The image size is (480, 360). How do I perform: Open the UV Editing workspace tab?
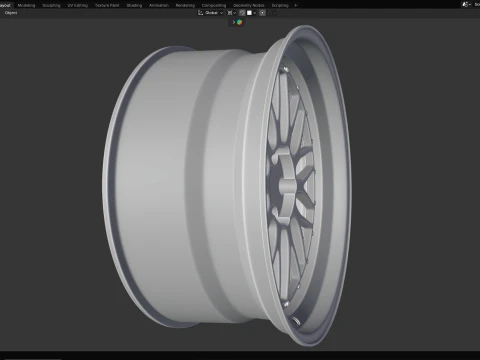pyautogui.click(x=78, y=5)
